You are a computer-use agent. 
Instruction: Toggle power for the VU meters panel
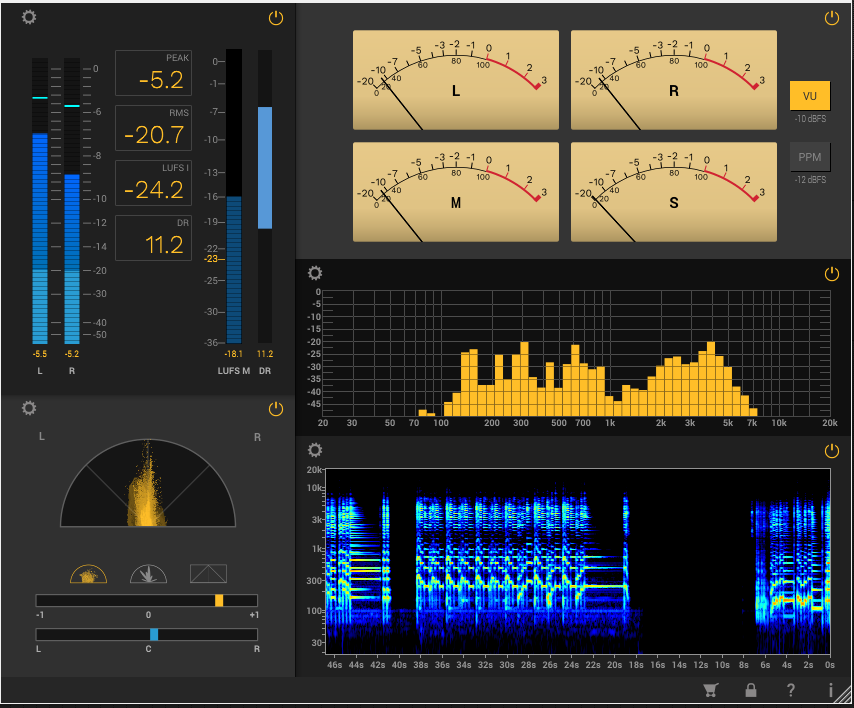coord(831,18)
